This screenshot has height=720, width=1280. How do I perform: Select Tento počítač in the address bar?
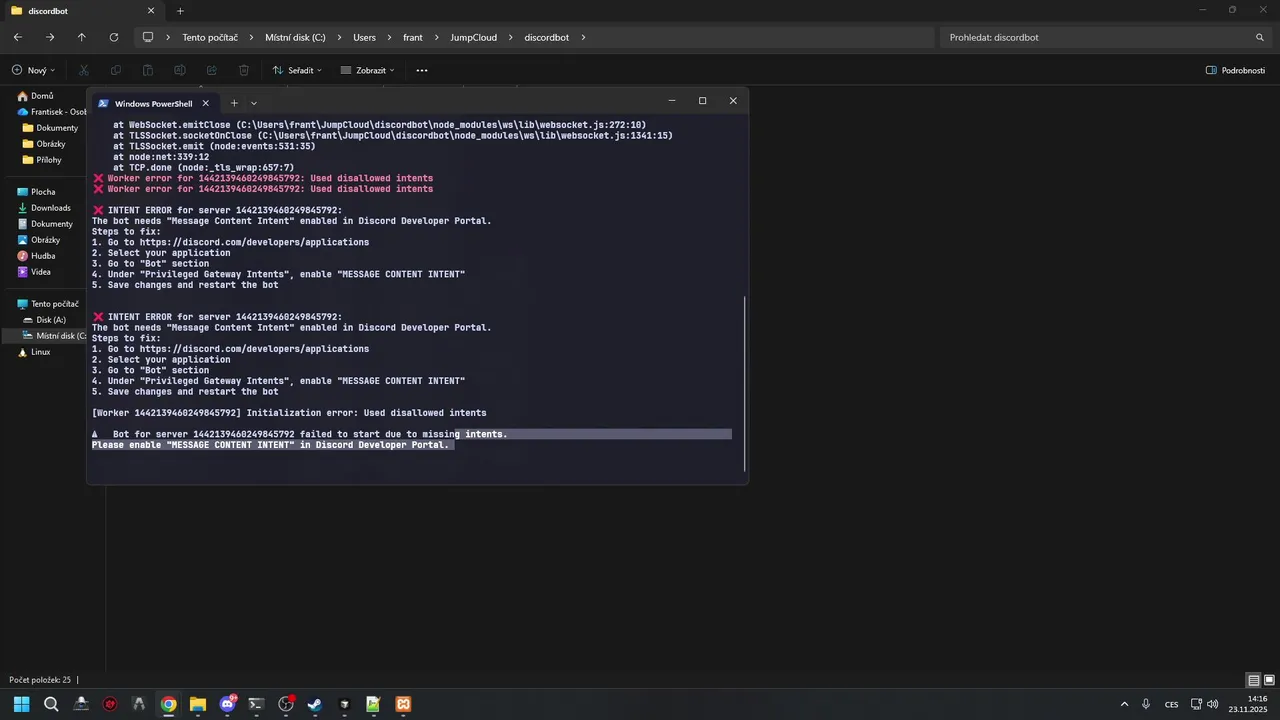(x=210, y=37)
